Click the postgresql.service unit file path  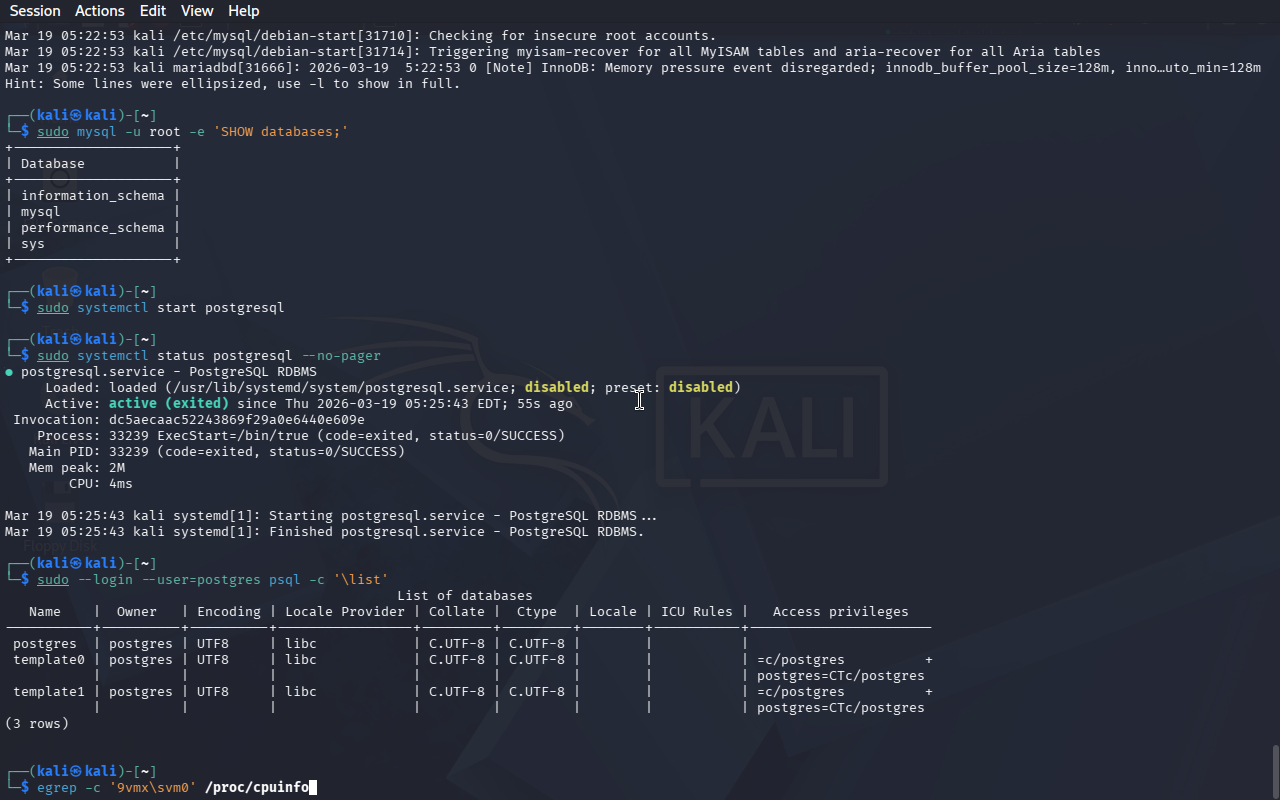coord(341,388)
